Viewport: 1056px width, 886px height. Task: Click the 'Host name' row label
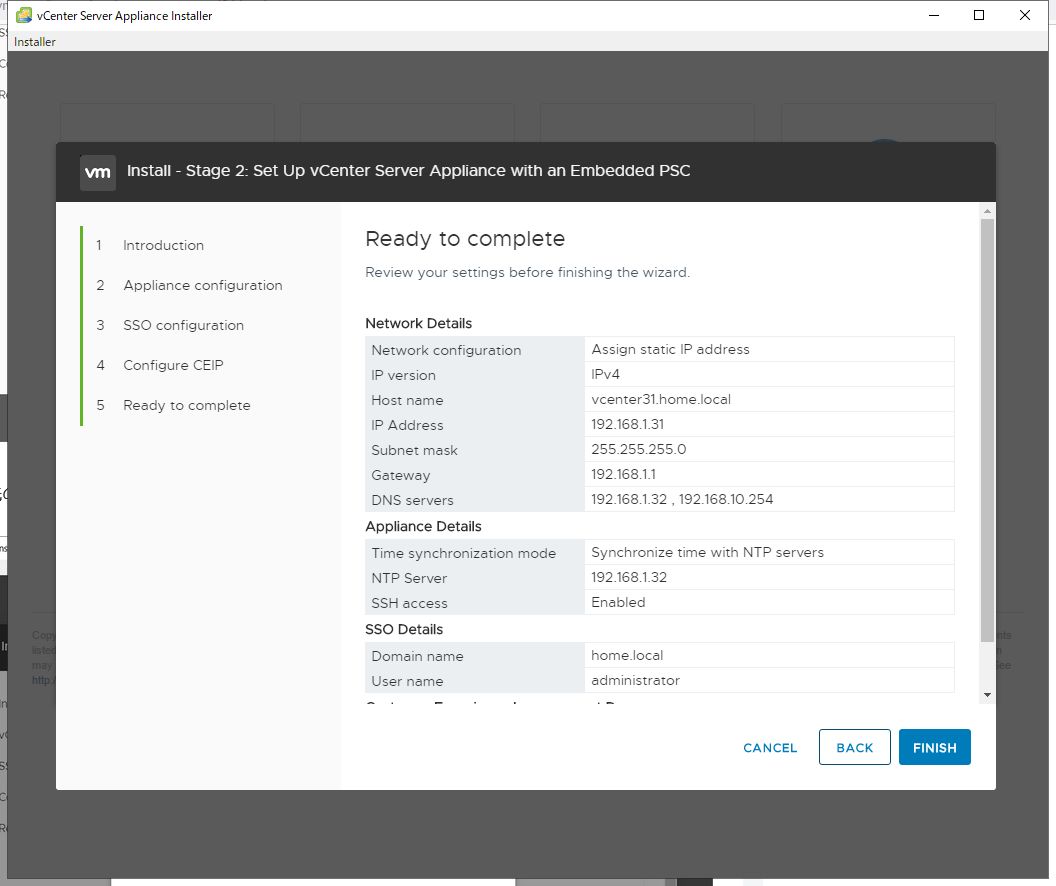tap(407, 400)
